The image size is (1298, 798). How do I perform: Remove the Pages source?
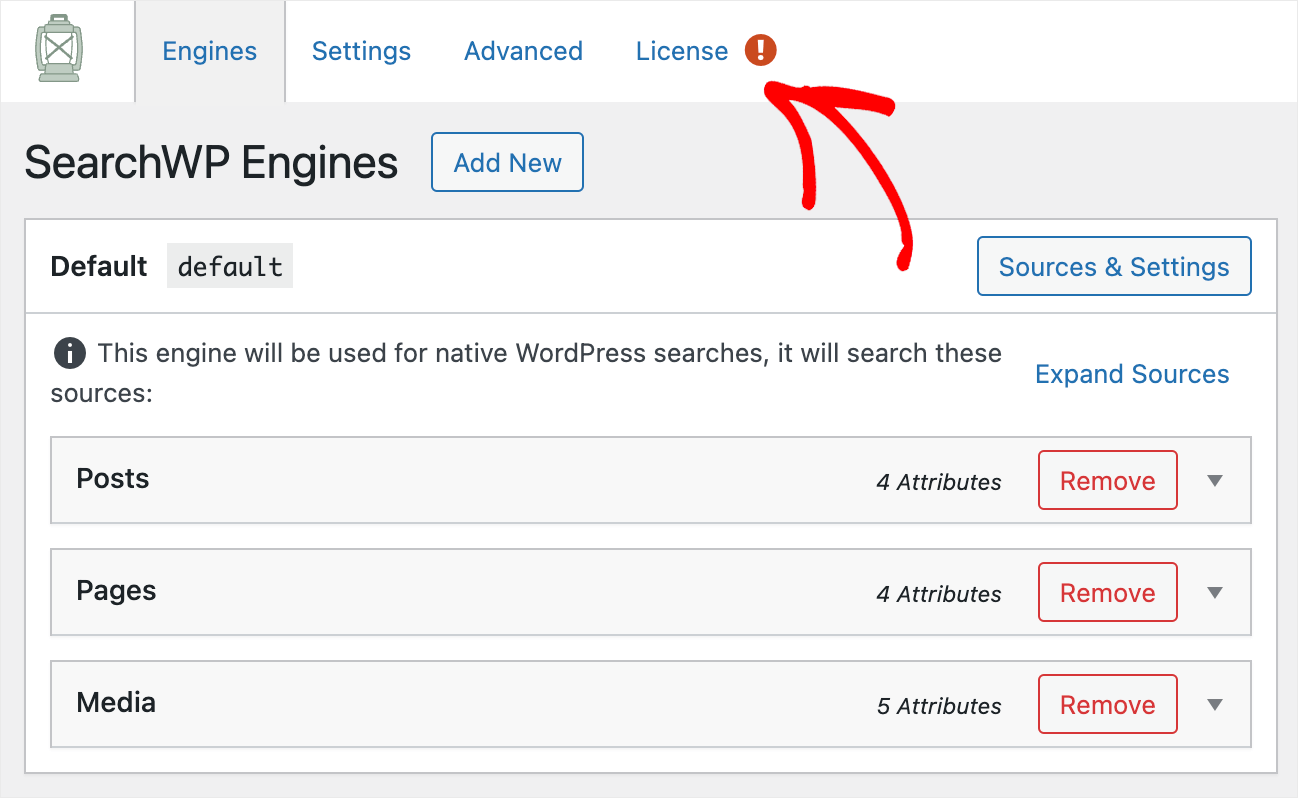(1107, 592)
